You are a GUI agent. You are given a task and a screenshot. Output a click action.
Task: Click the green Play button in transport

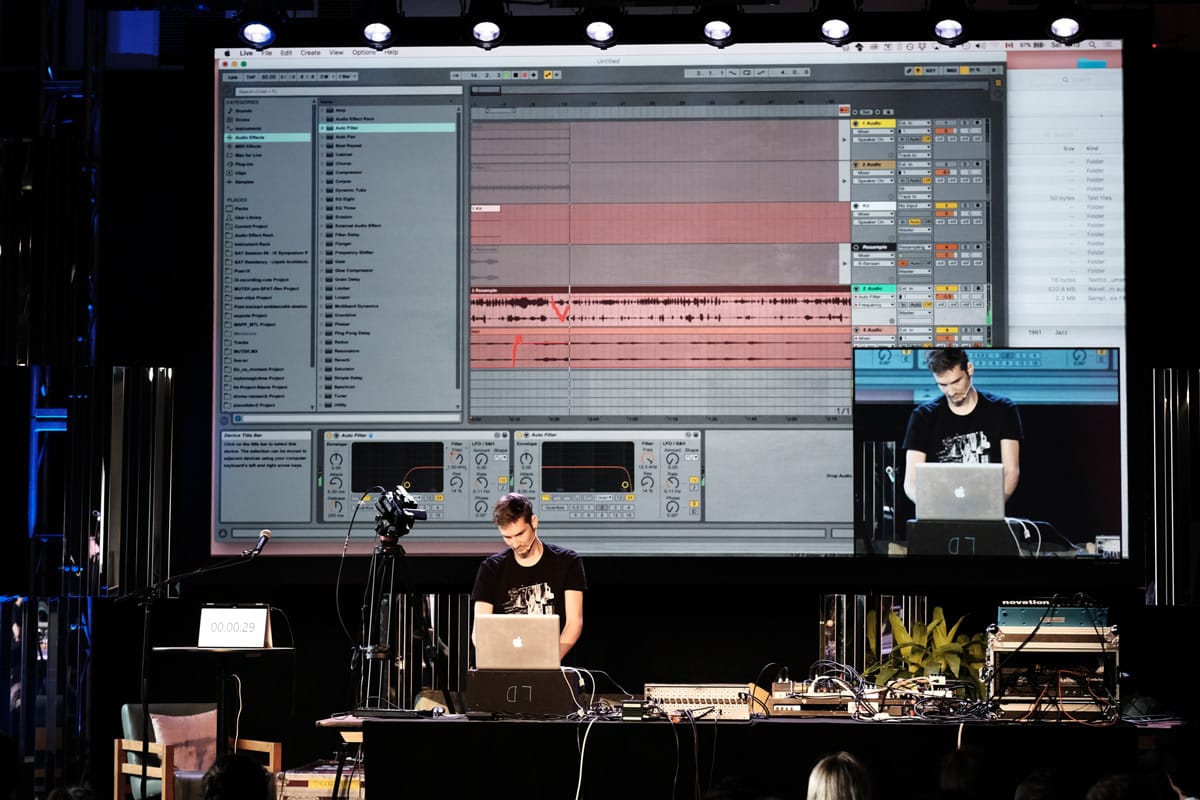(x=508, y=75)
